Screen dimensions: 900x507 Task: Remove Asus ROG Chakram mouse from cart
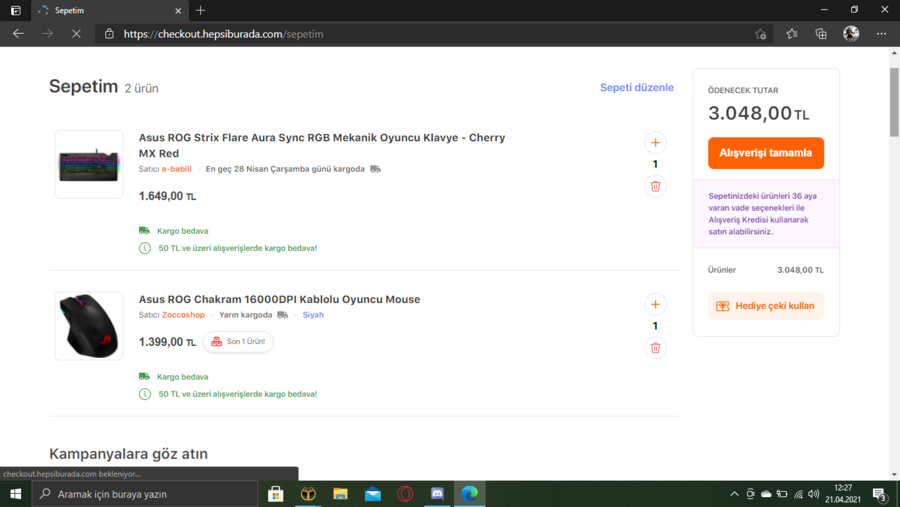tap(655, 348)
